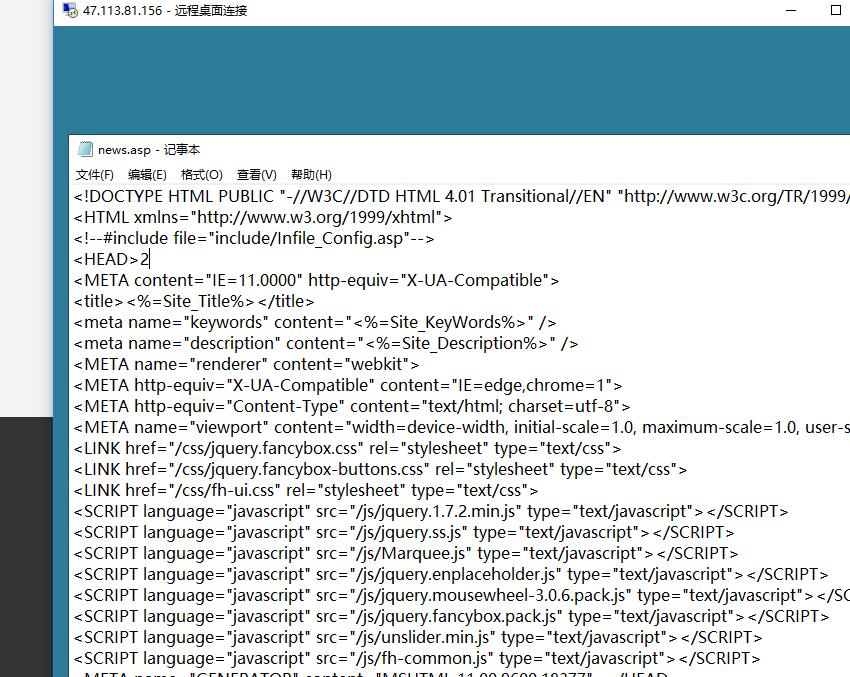The width and height of the screenshot is (850, 677).
Task: Open the 格式(O) menu in Notepad
Action: pos(202,175)
